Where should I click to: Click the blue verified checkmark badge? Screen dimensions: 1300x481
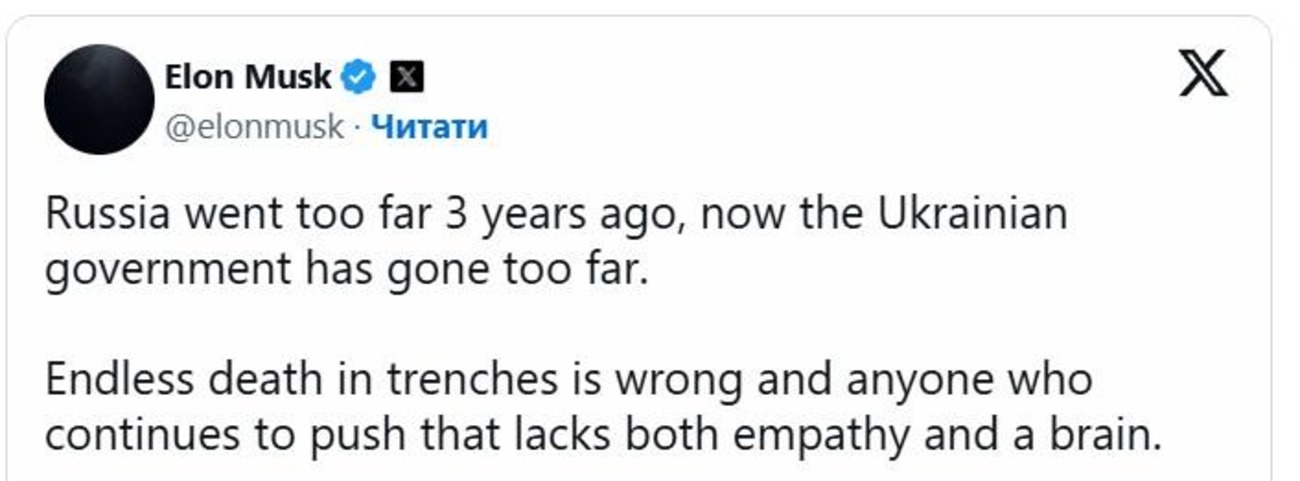(x=360, y=76)
